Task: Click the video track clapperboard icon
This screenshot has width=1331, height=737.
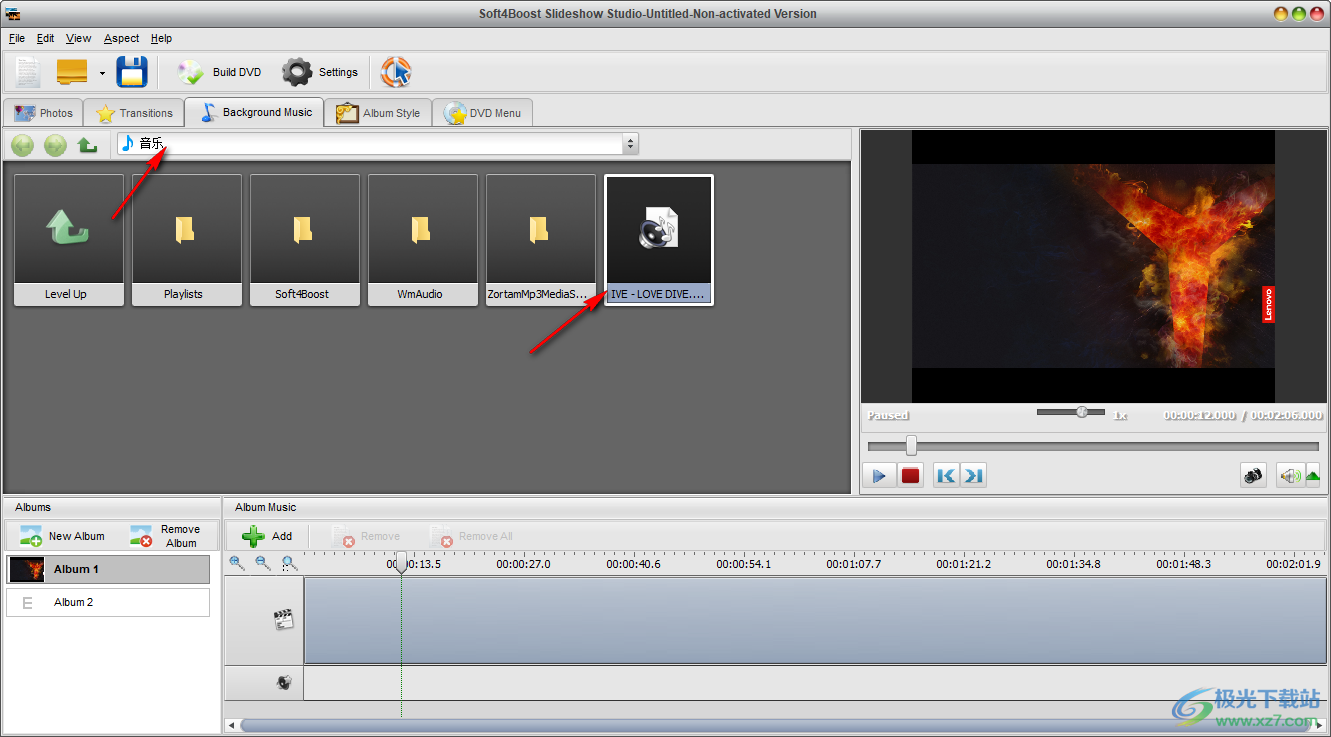Action: (284, 620)
